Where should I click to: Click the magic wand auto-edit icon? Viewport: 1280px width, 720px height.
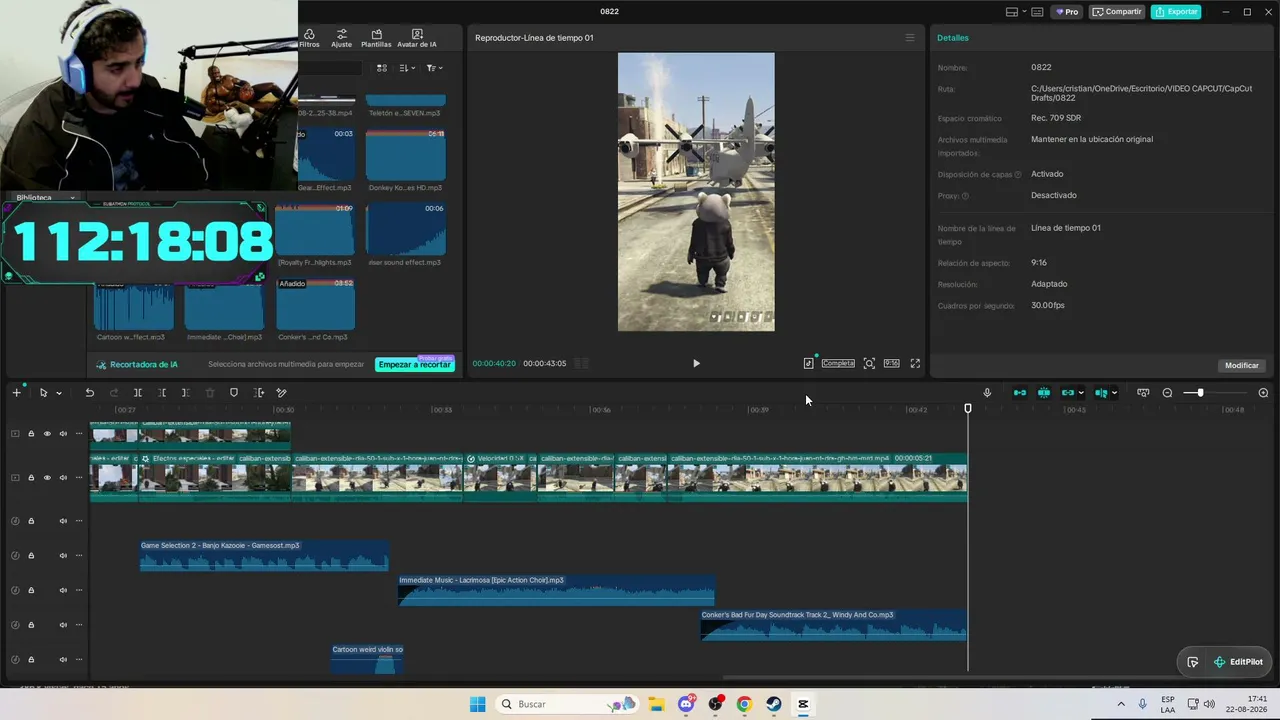point(282,393)
